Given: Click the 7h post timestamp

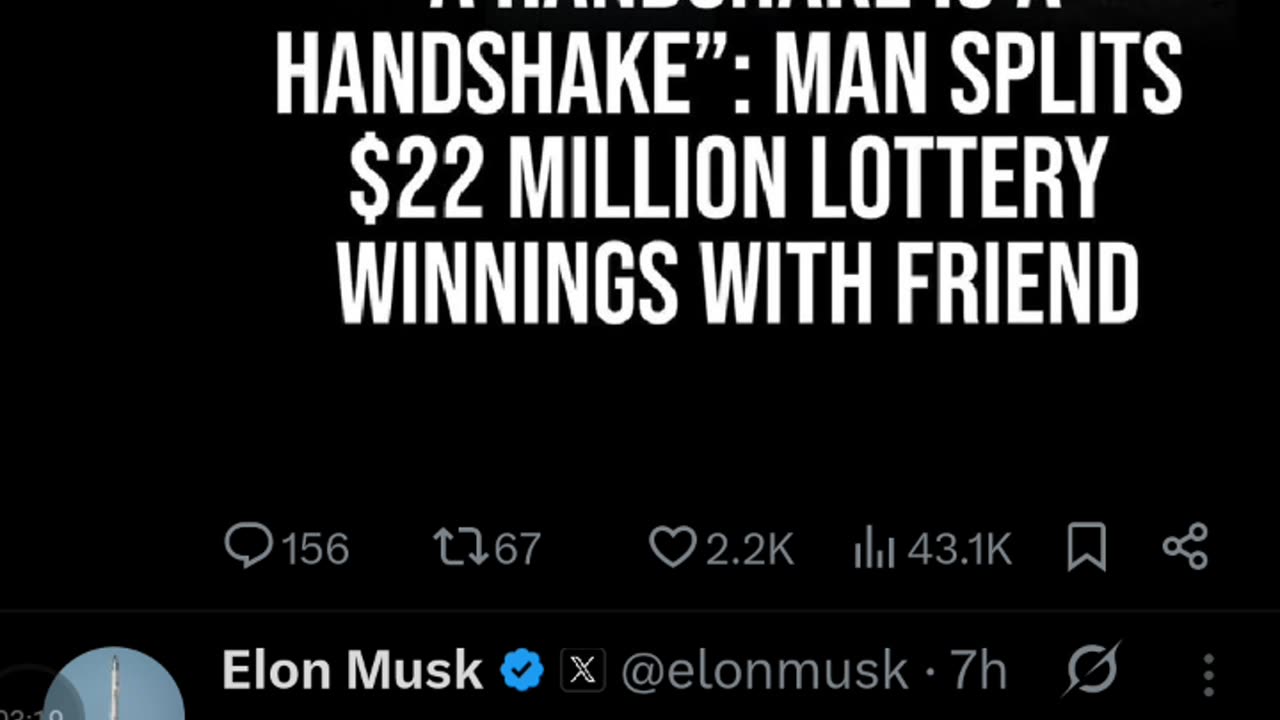Looking at the screenshot, I should click(x=978, y=671).
